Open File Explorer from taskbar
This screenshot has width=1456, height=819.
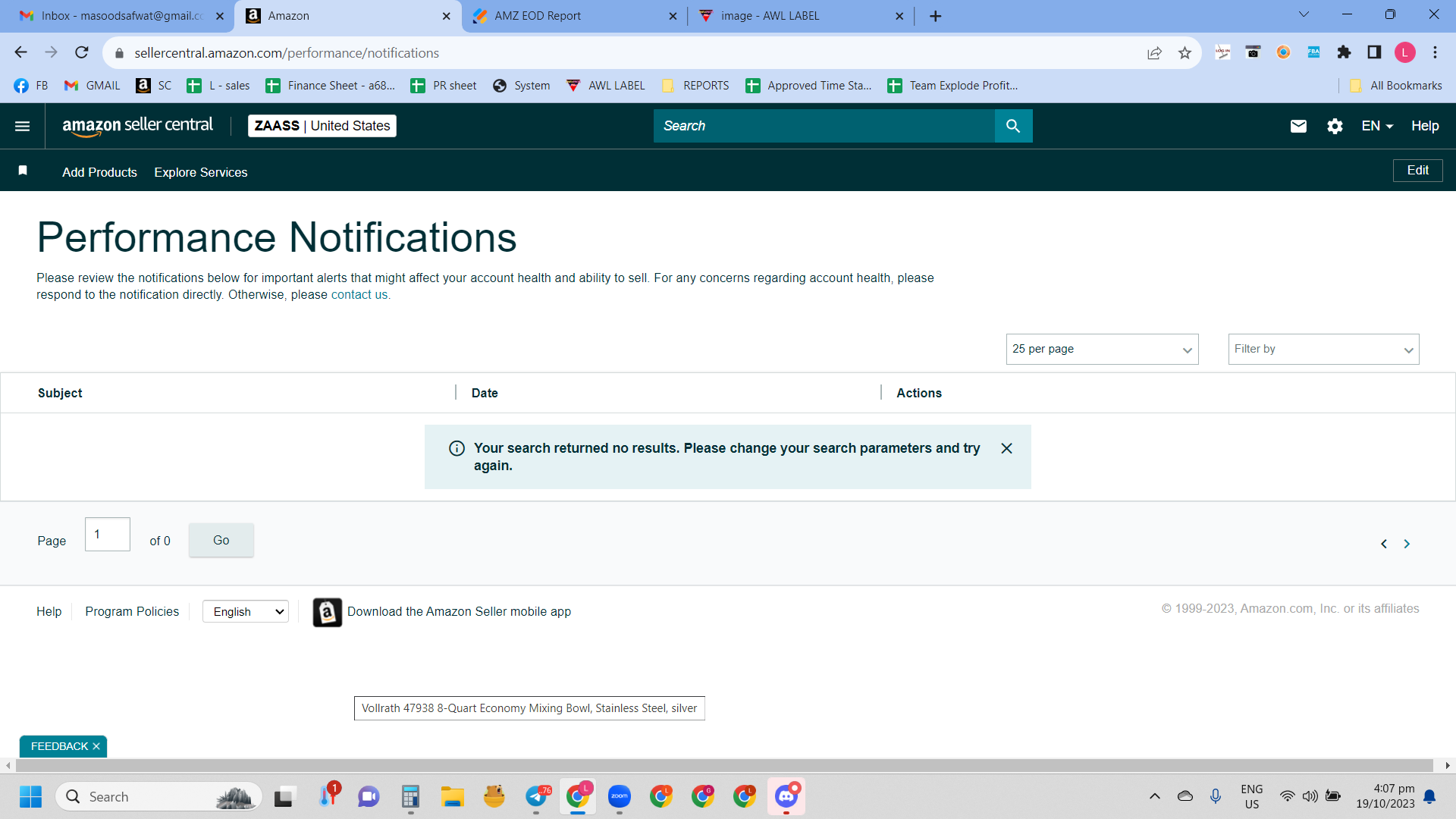(x=453, y=796)
